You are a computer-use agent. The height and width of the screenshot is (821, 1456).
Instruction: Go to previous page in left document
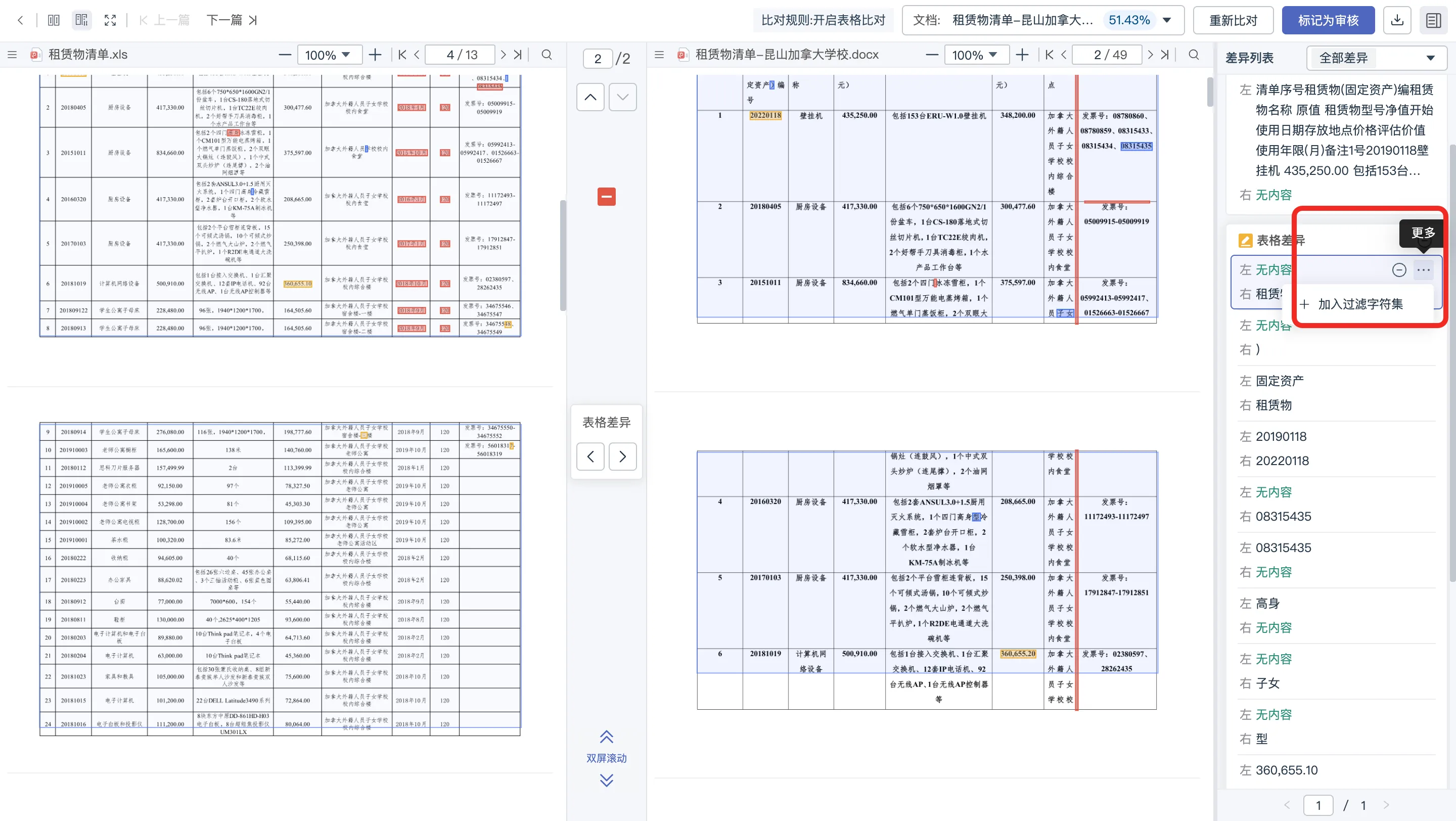(x=417, y=55)
